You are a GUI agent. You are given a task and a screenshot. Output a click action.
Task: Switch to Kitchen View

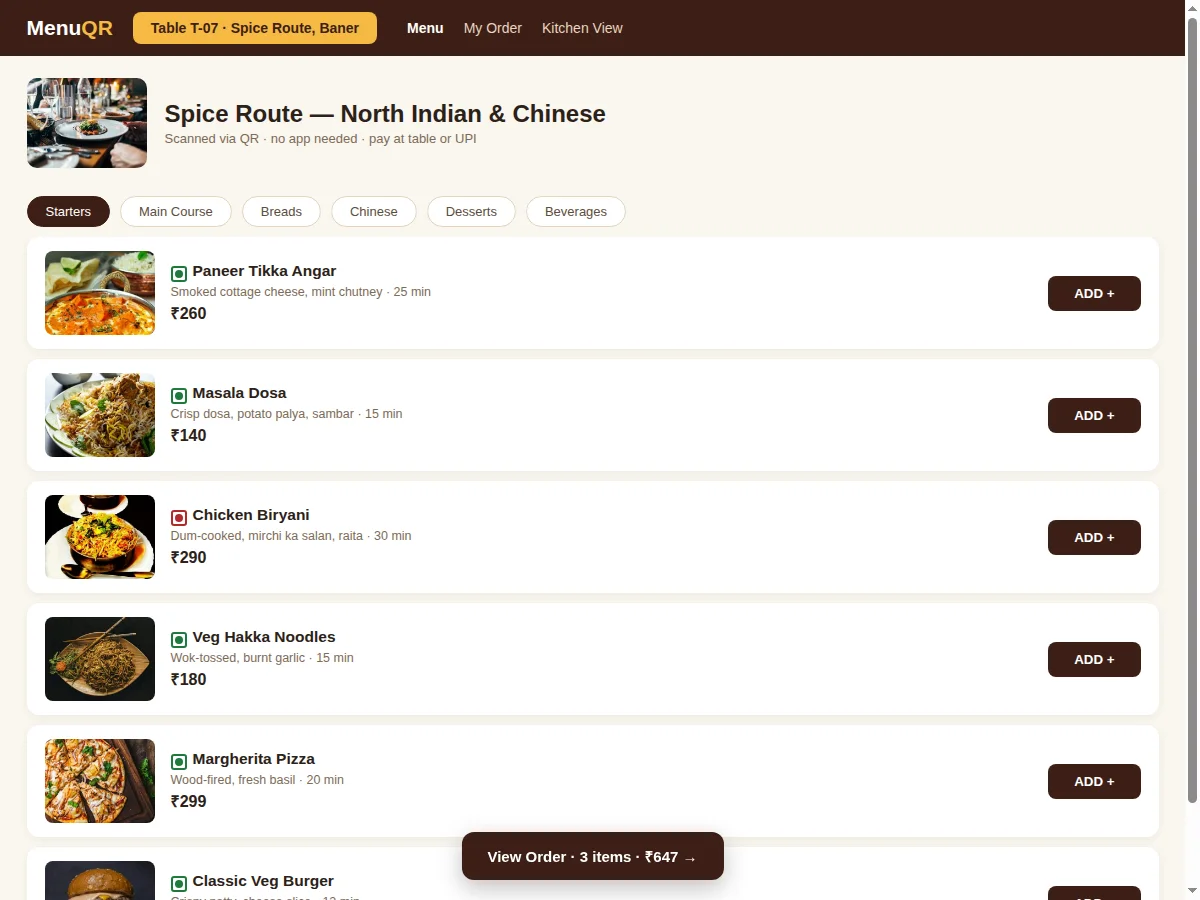click(582, 28)
